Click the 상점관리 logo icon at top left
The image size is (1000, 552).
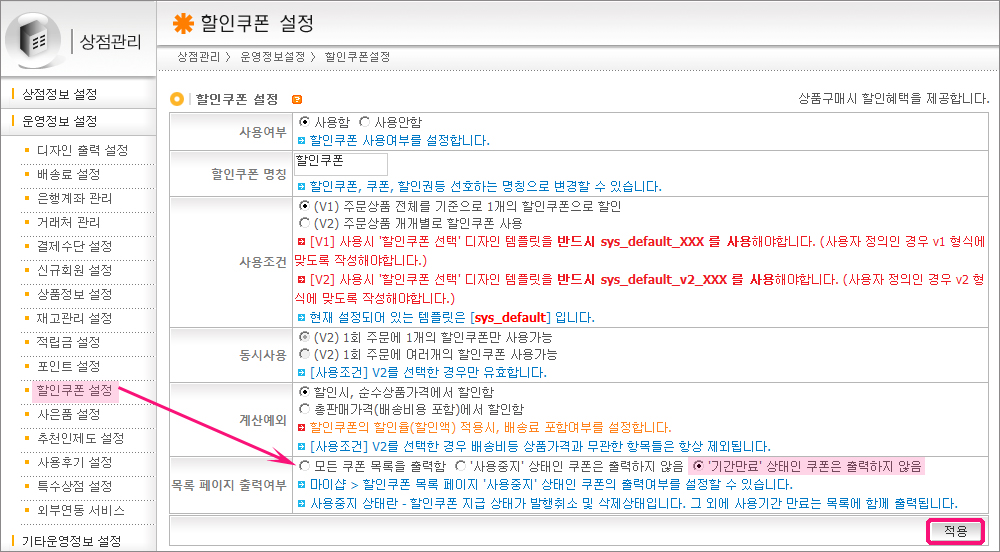click(36, 41)
